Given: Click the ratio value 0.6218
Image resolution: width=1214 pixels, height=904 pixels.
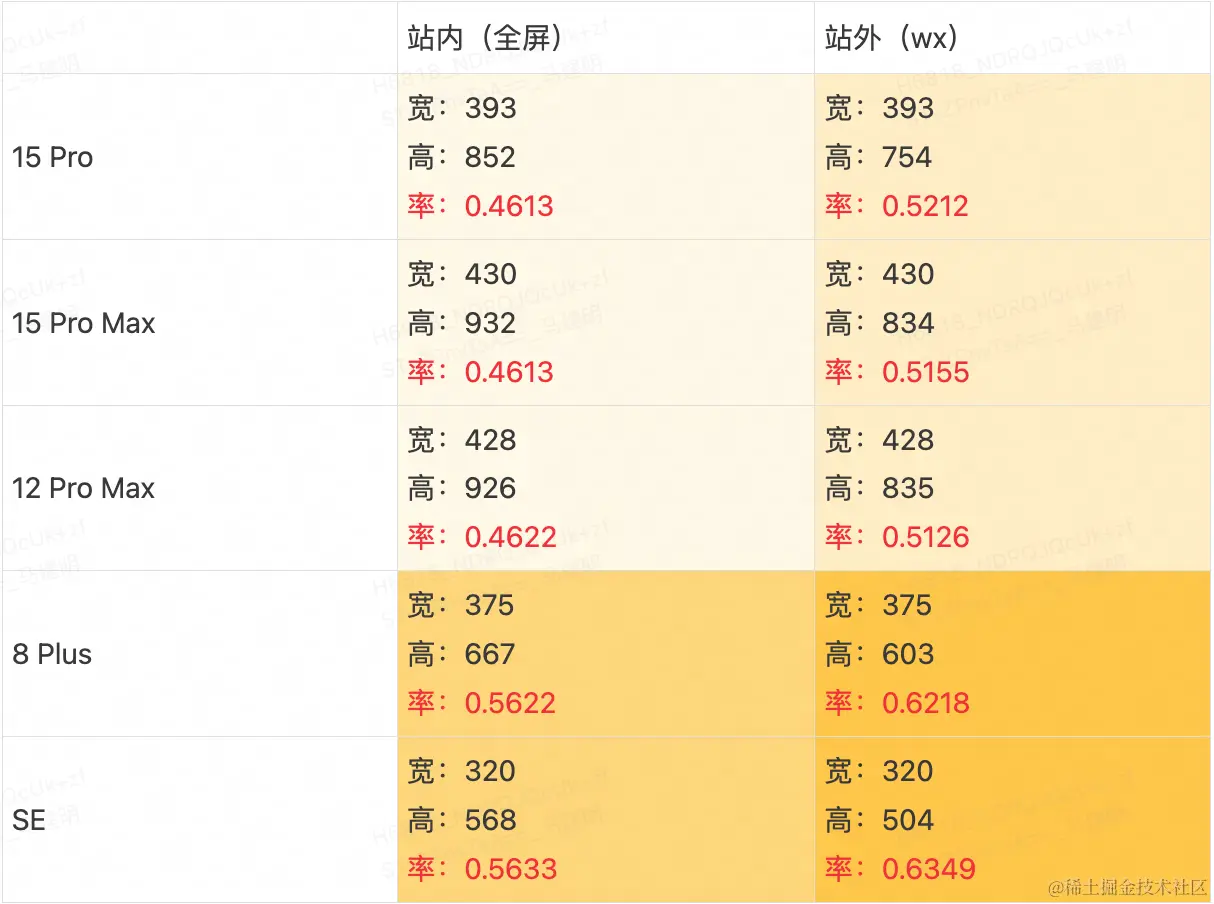Looking at the screenshot, I should pyautogui.click(x=926, y=703).
